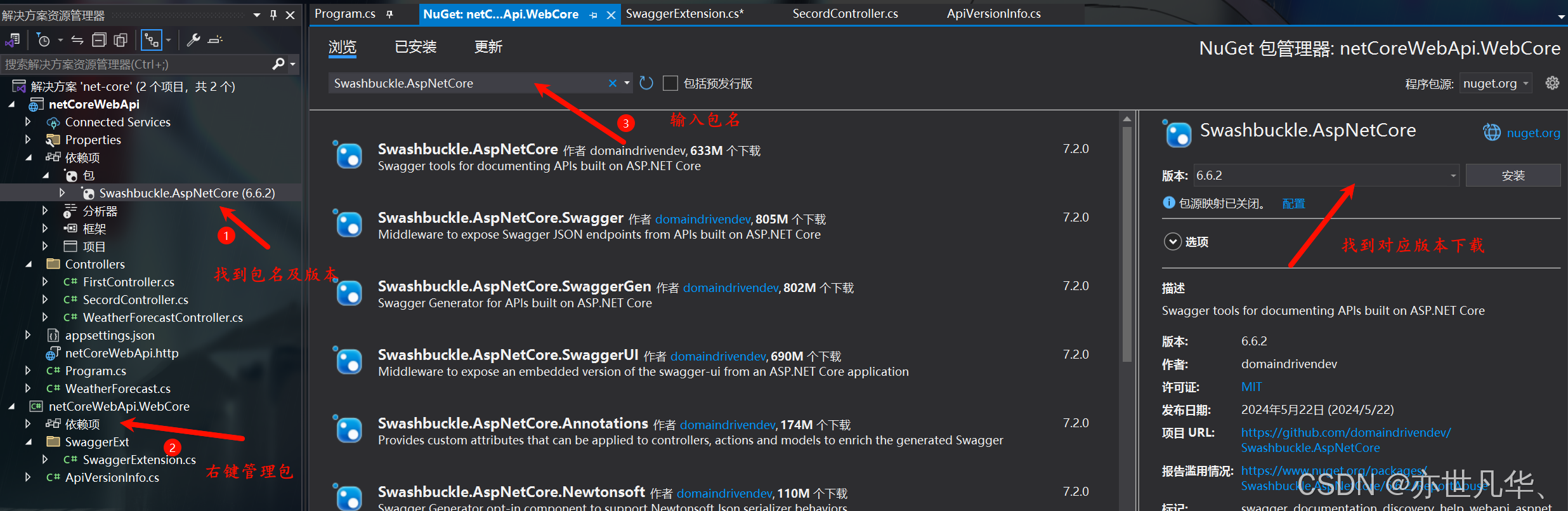This screenshot has height=511, width=1568.
Task: Open the MIT license link
Action: pos(1251,387)
